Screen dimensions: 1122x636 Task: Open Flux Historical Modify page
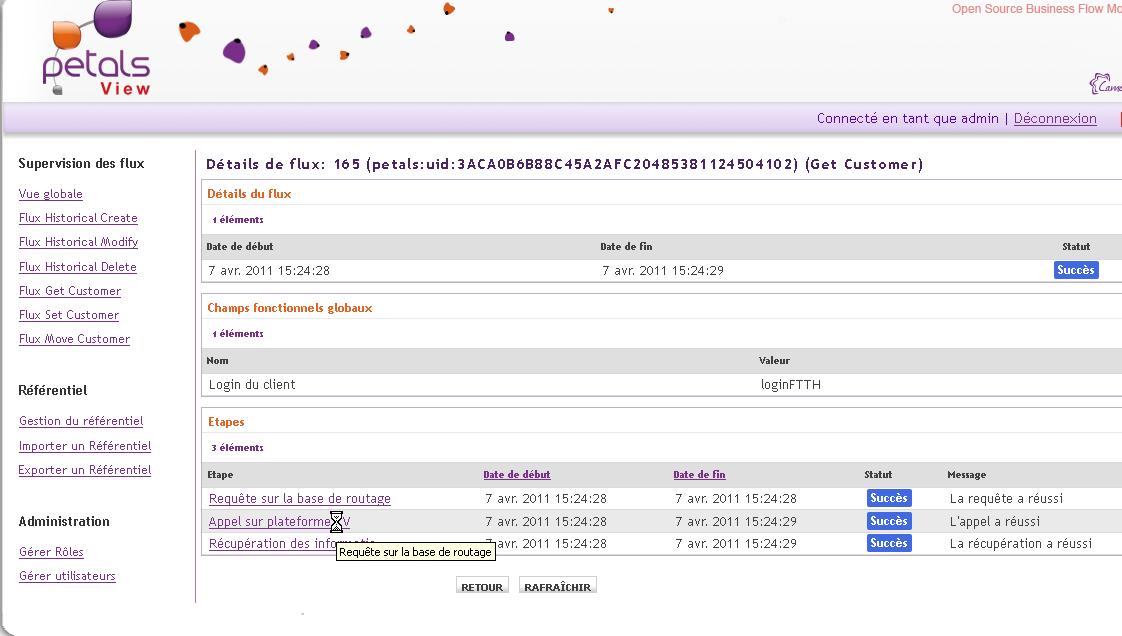coord(78,242)
